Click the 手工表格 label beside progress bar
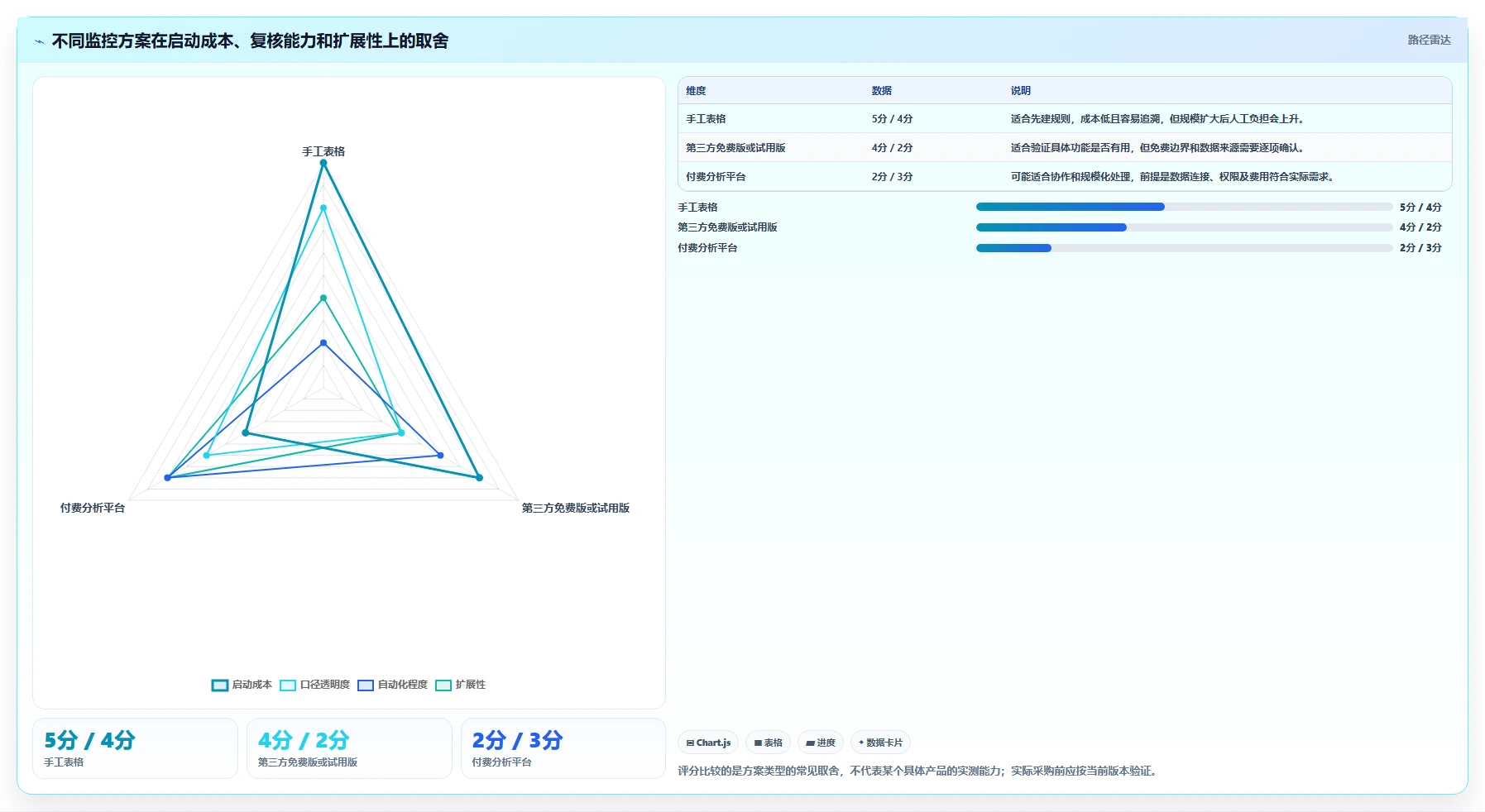1485x812 pixels. (x=697, y=208)
